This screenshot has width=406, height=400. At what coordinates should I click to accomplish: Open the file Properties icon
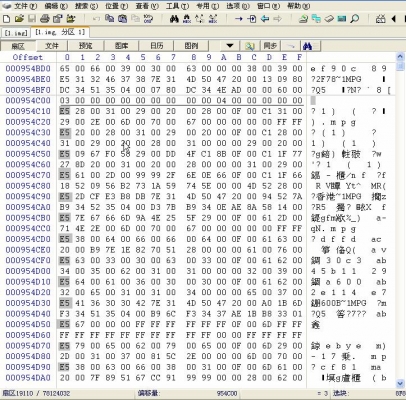coord(58,19)
